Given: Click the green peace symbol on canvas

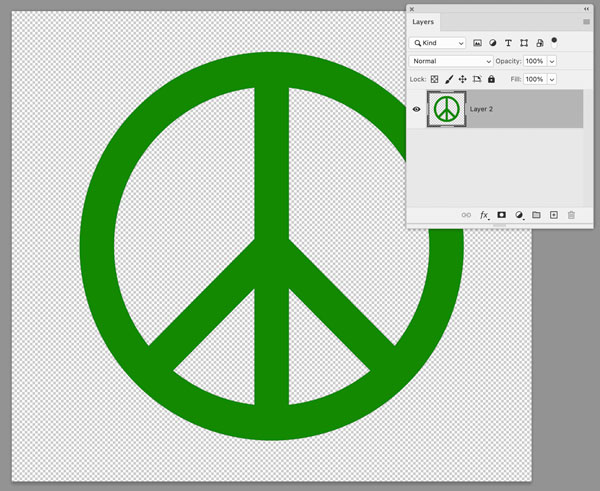Looking at the screenshot, I should coord(272,246).
